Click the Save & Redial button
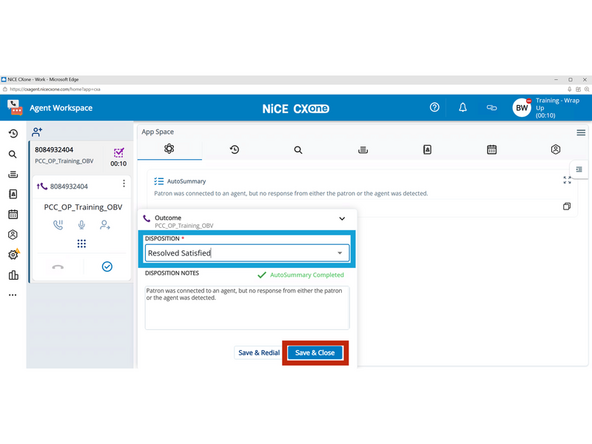This screenshot has height=444, width=592. (x=259, y=353)
